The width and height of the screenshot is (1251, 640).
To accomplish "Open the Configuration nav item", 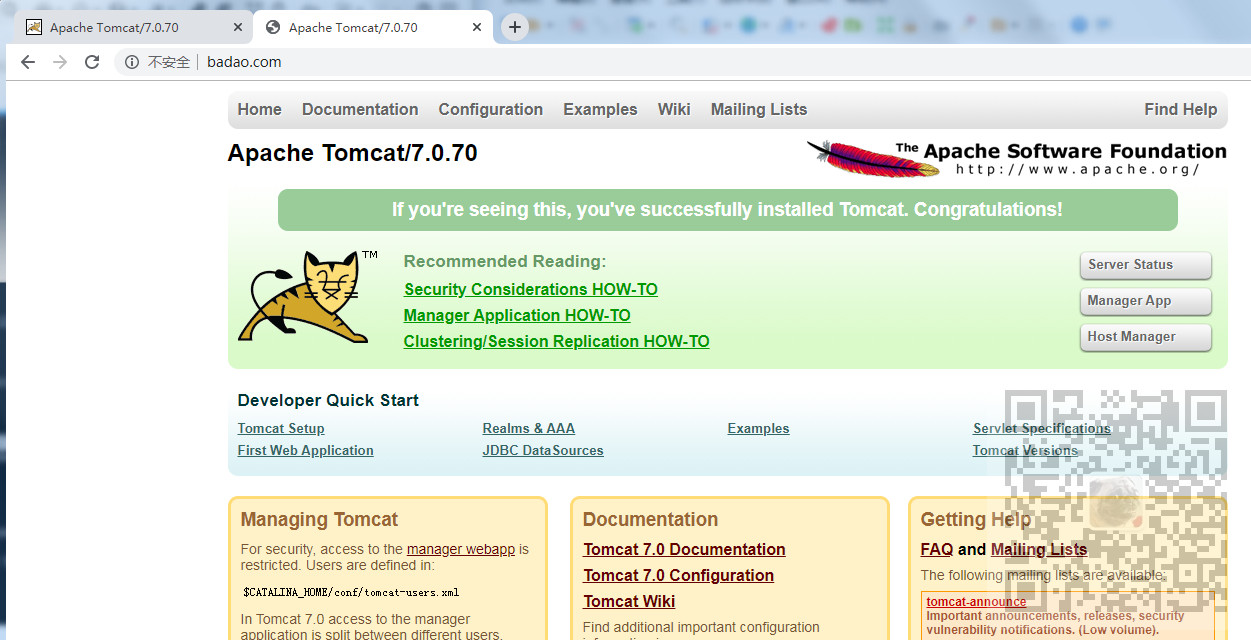I will click(491, 110).
